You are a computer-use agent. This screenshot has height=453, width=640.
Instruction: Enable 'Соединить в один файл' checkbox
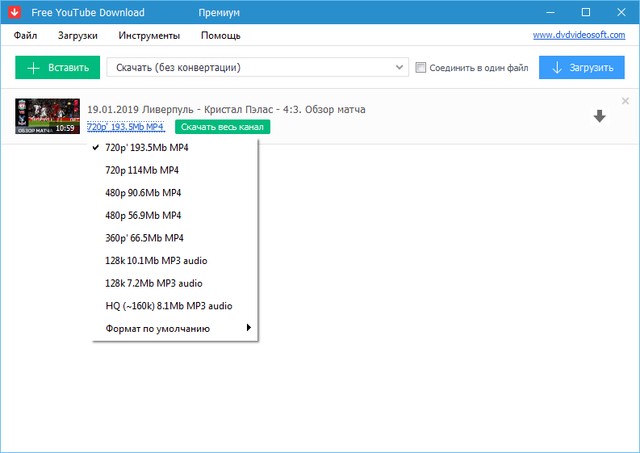[x=420, y=68]
